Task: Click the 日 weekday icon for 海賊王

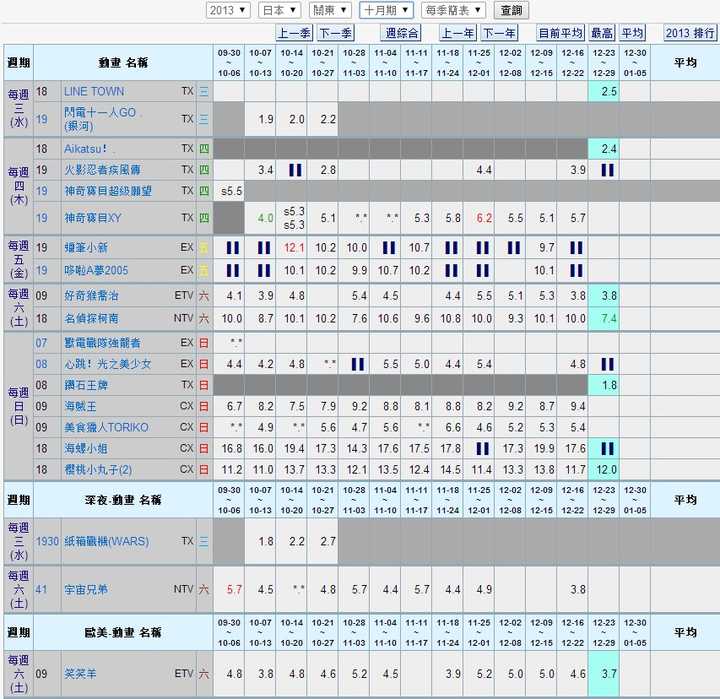Action: point(203,406)
